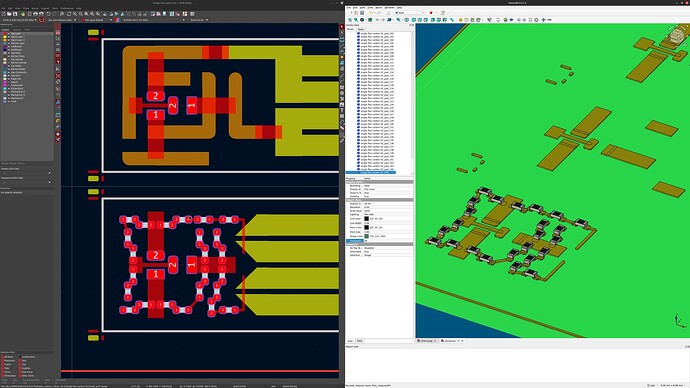Viewport: 690px width, 388px height.
Task: Open the Route menu in PCB Editor
Action: pyautogui.click(x=35, y=8)
